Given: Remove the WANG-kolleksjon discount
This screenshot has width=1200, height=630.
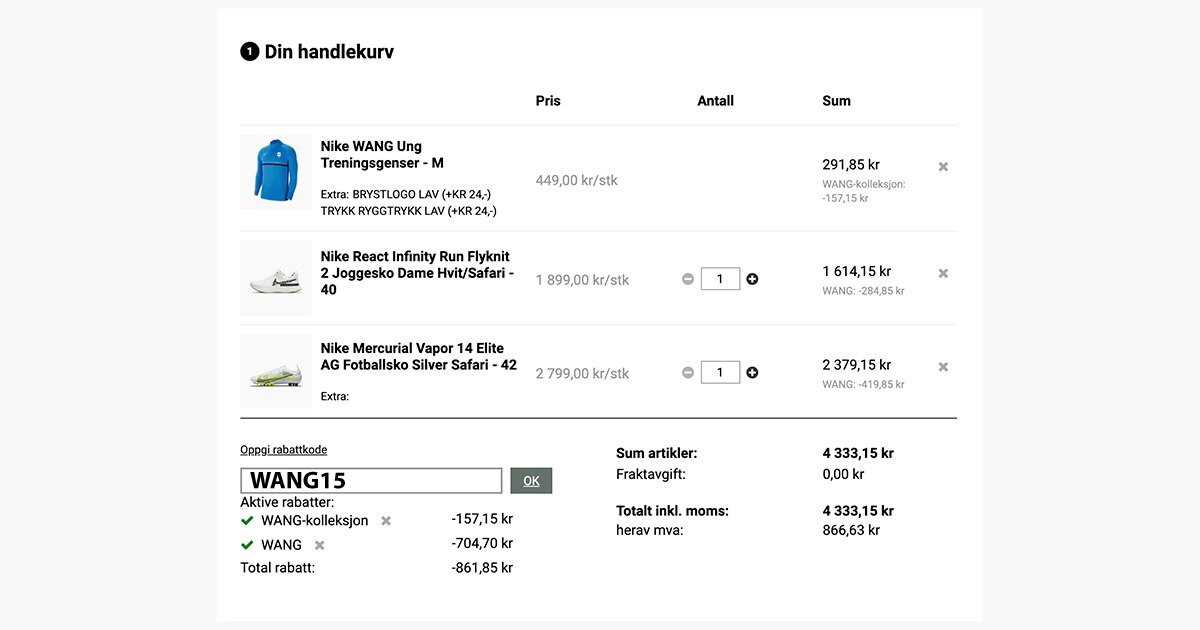Looking at the screenshot, I should 386,521.
